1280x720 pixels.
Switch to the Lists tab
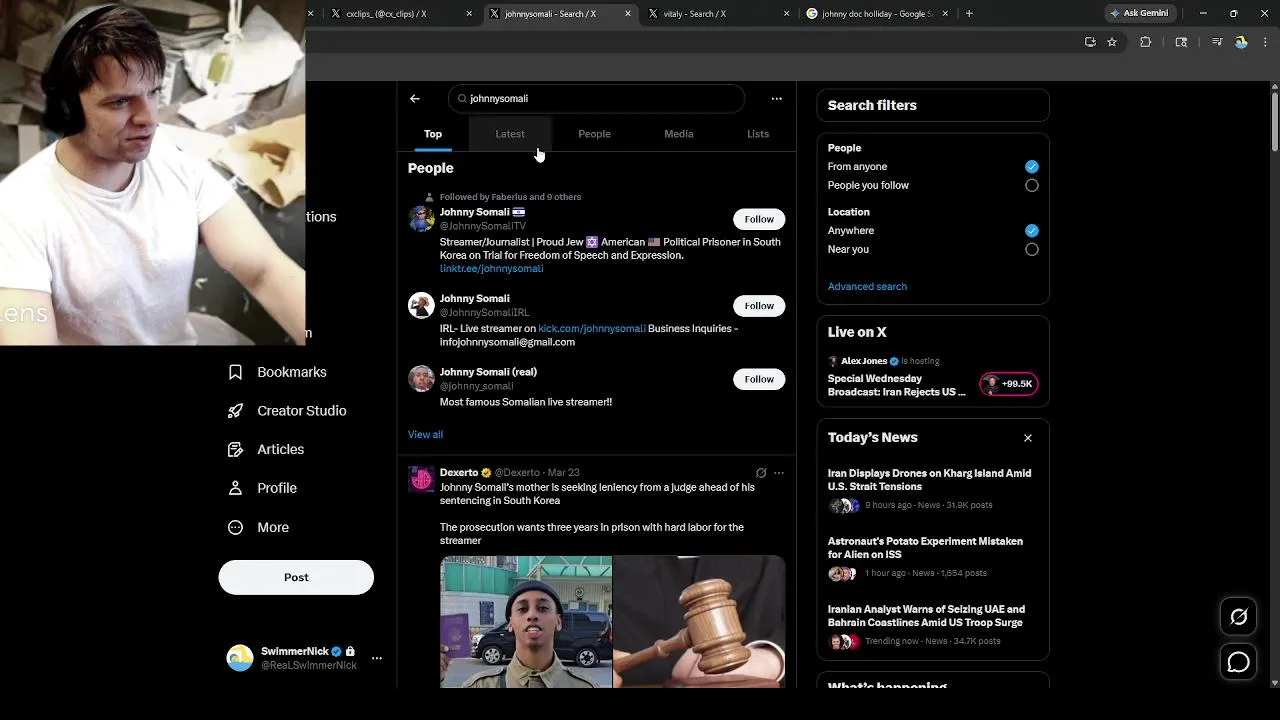(x=758, y=134)
